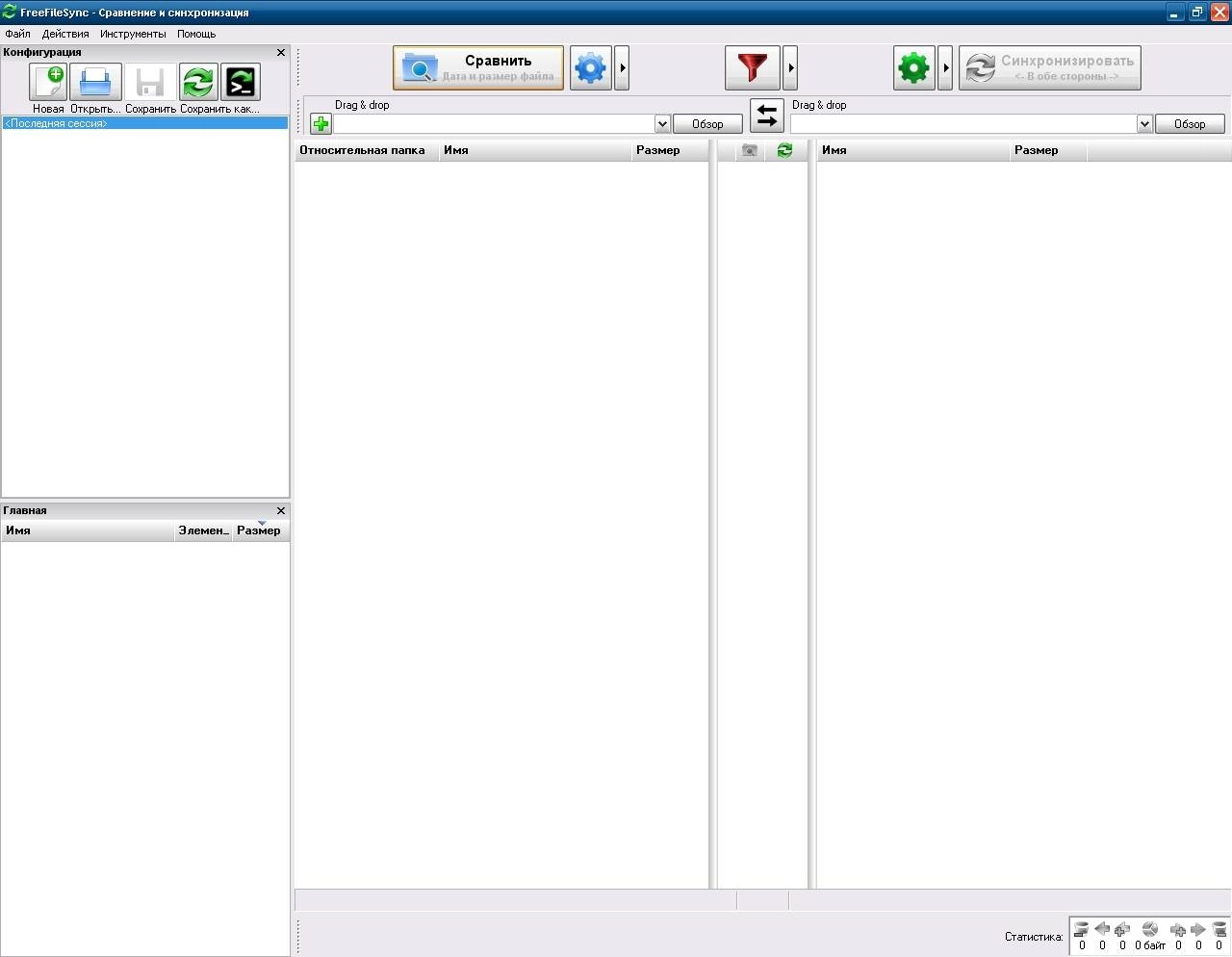Viewport: 1232px width, 957px height.
Task: Close the Главная panel
Action: point(281,511)
